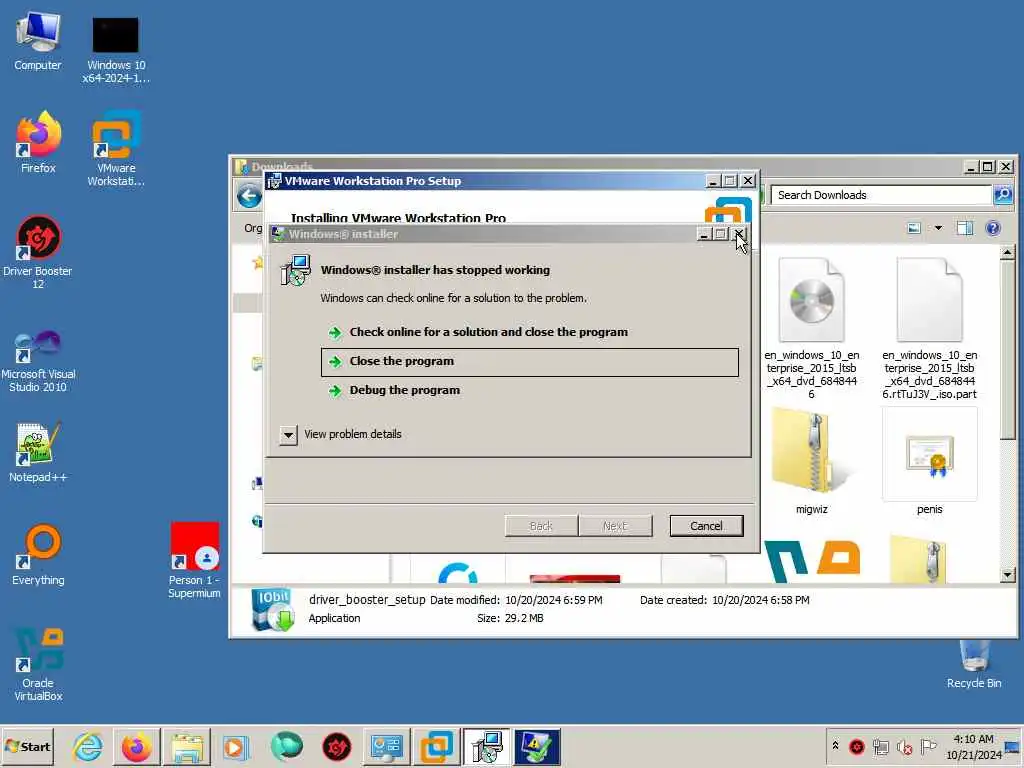Open Microsoft Visual Studio 2010 shortcut
This screenshot has width=1024, height=768.
38,360
